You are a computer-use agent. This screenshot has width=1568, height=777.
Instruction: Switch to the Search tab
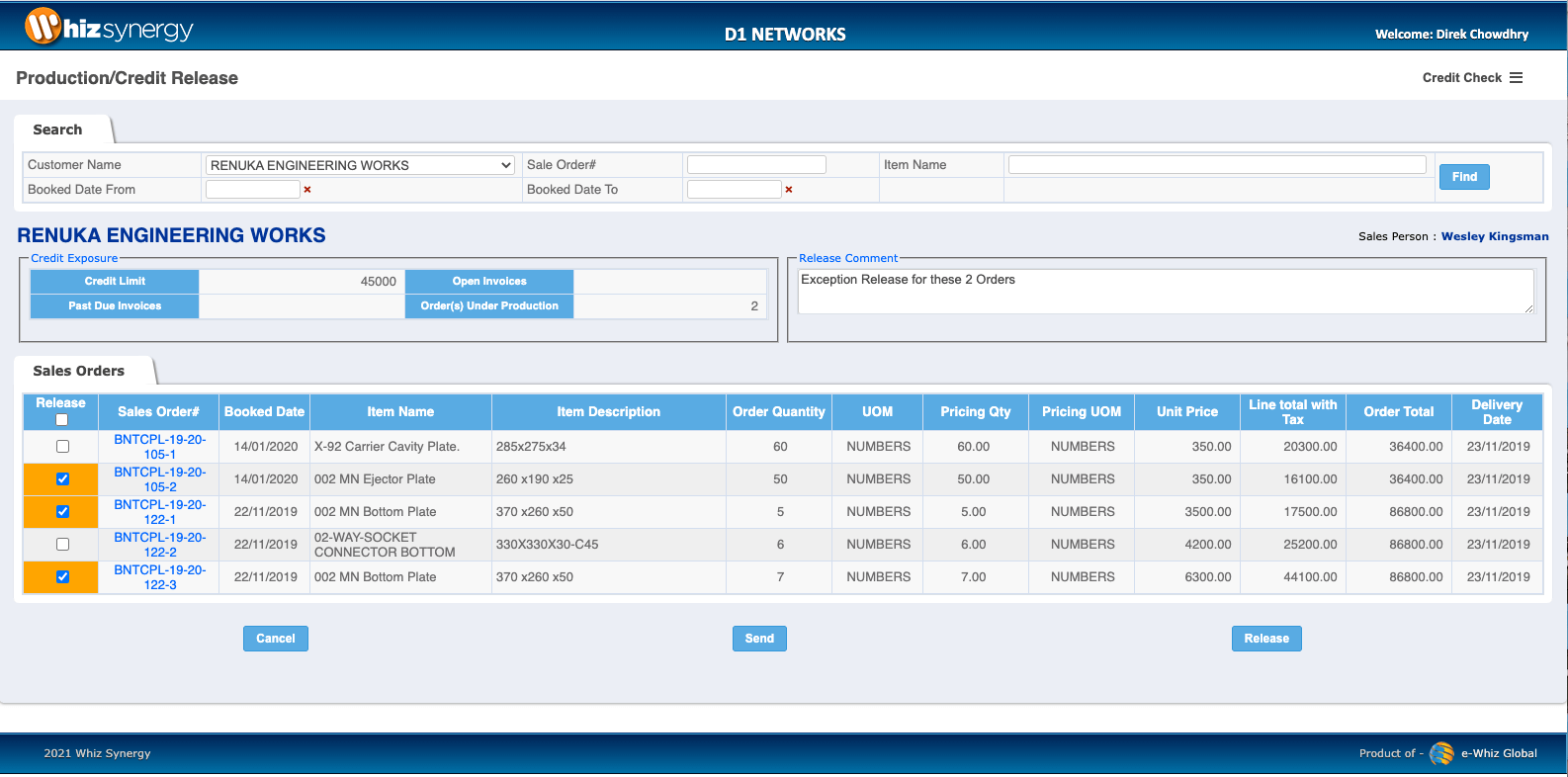pyautogui.click(x=57, y=129)
